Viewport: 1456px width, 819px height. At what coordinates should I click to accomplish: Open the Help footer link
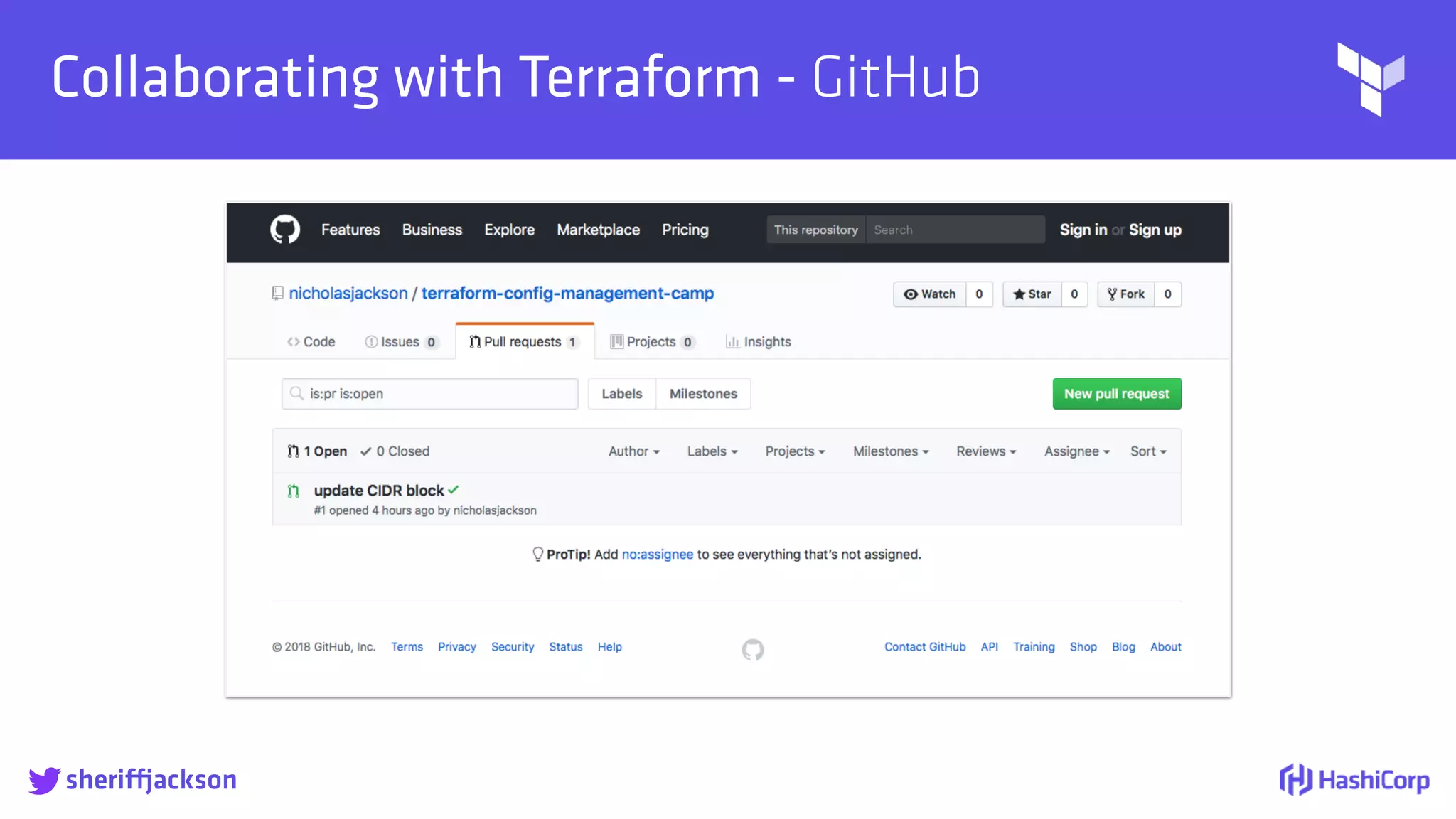[610, 647]
